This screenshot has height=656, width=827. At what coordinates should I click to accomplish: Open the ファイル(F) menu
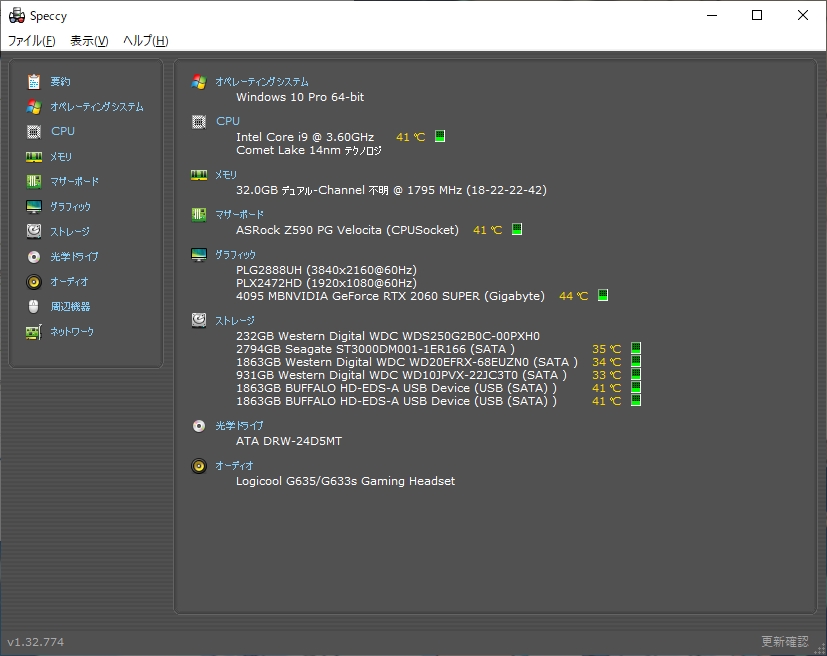pyautogui.click(x=32, y=41)
